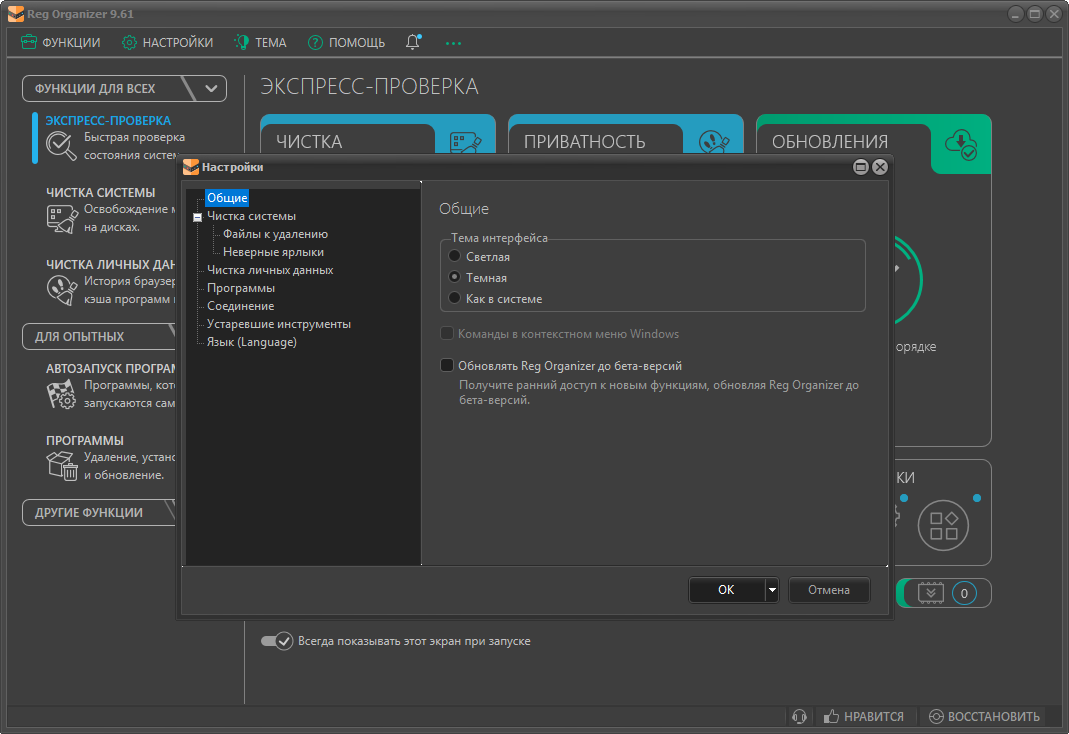Select Чистка личных данных tree item
The height and width of the screenshot is (734, 1069).
pos(270,270)
